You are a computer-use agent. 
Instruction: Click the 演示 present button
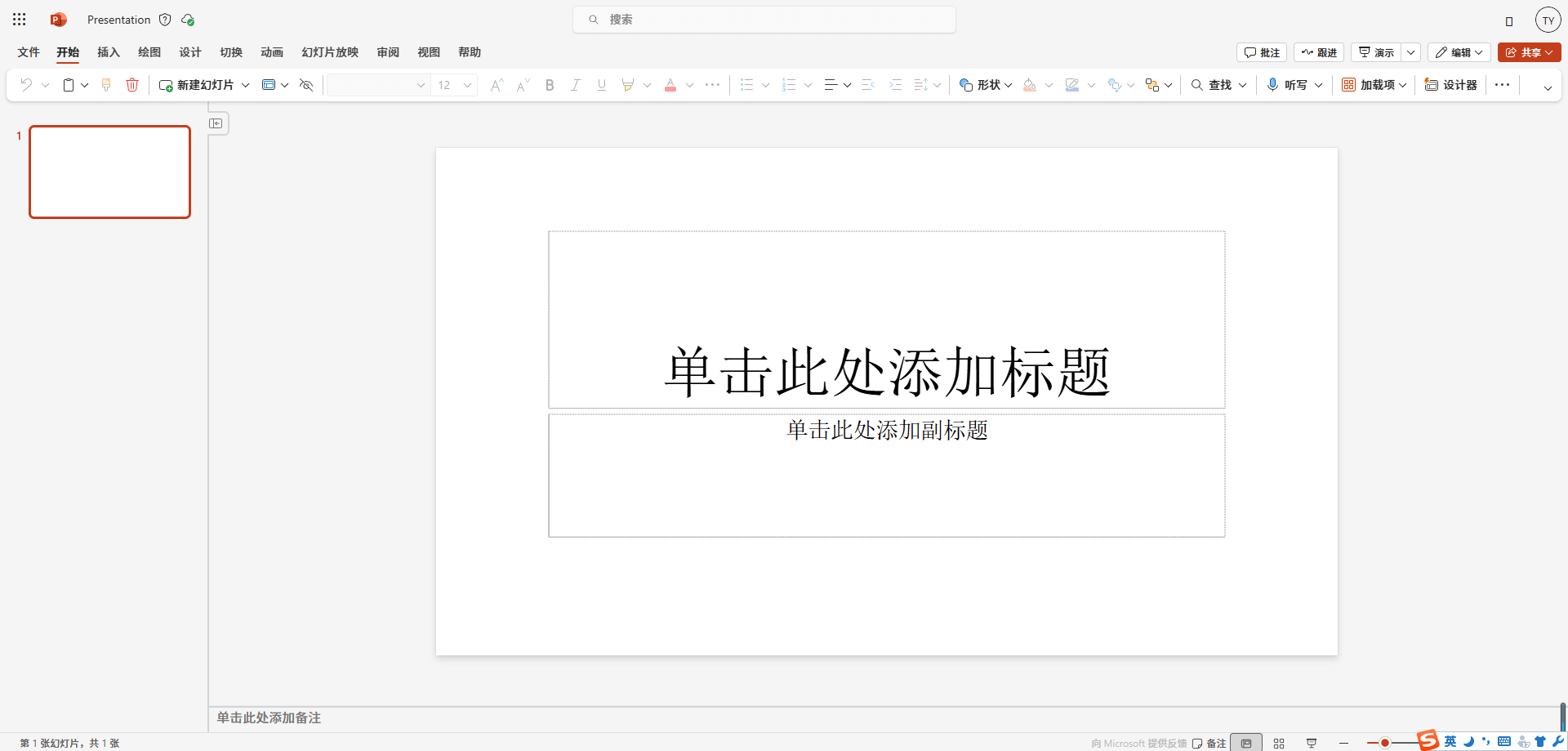pyautogui.click(x=1376, y=52)
